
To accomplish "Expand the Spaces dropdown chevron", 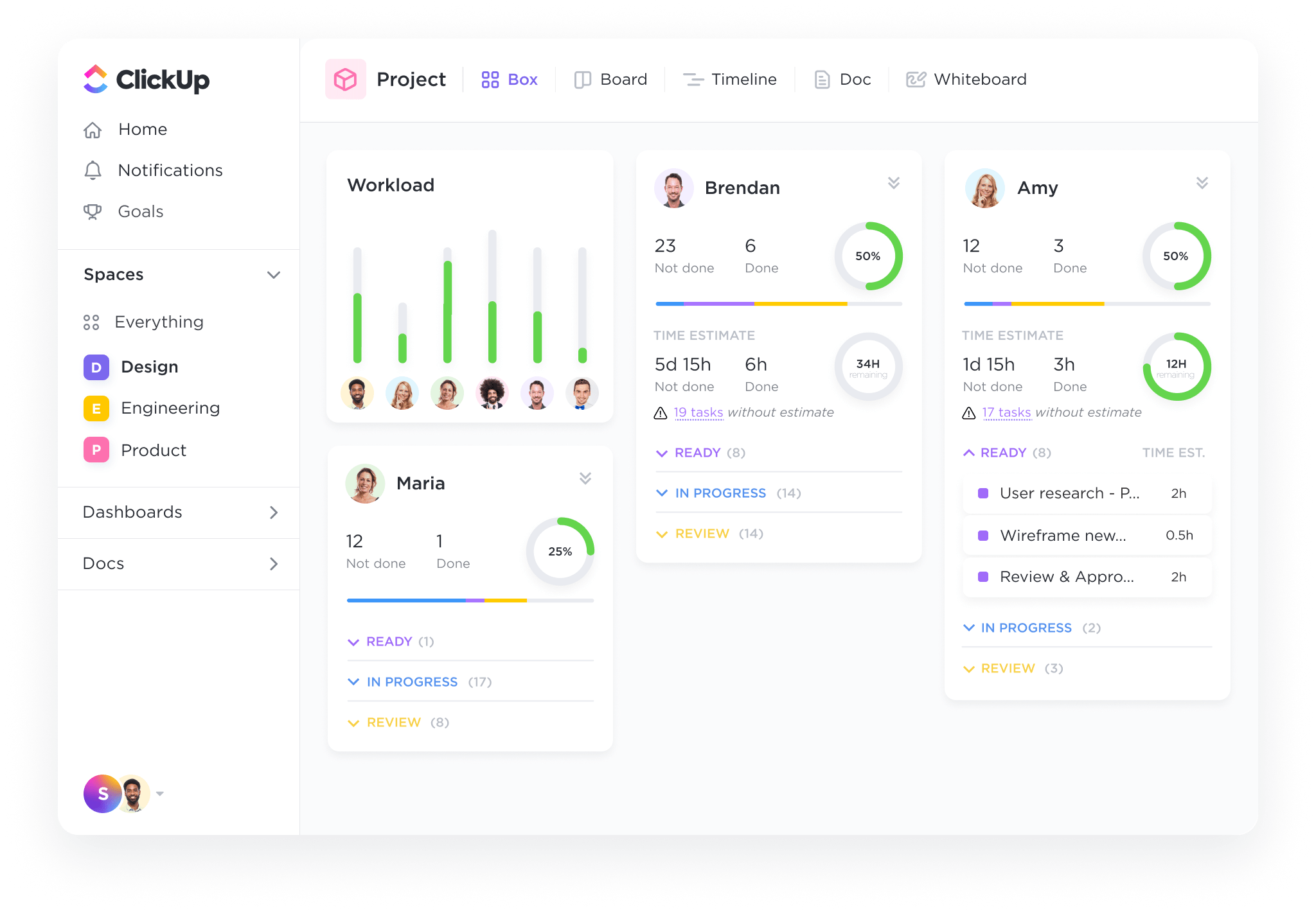I will [x=270, y=273].
